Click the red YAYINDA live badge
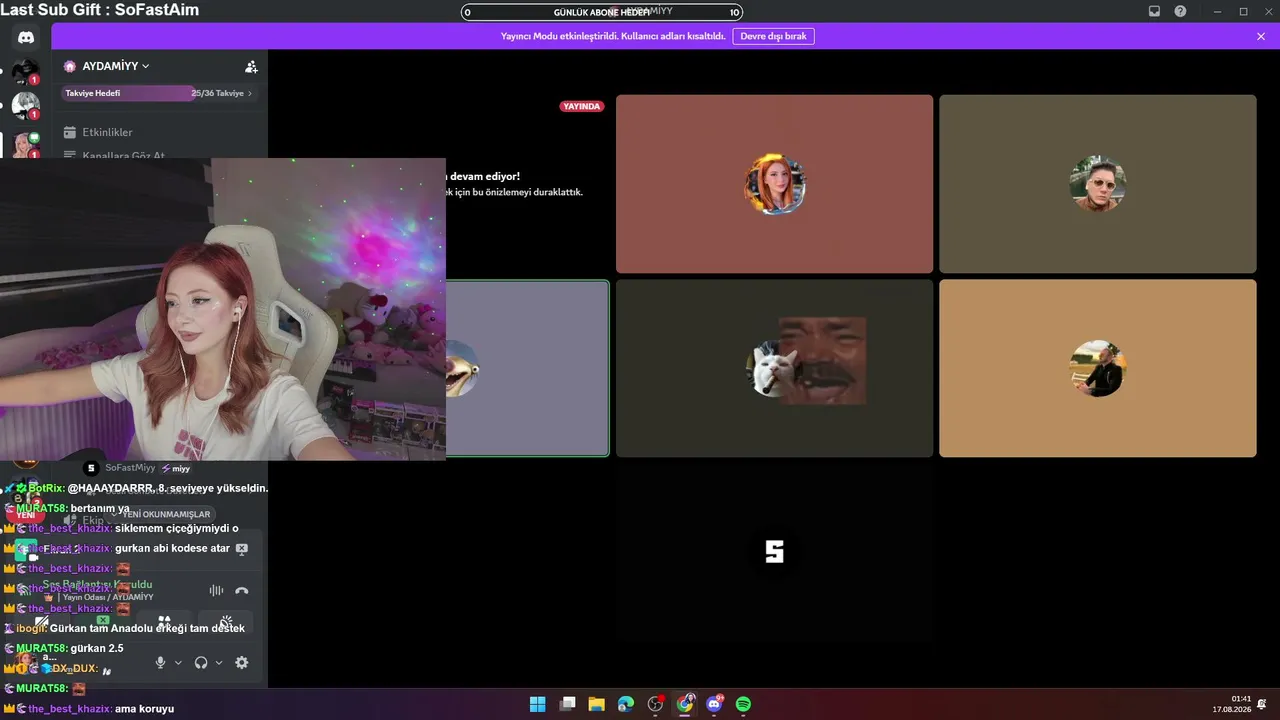Screen dimensions: 1280x720 582,106
